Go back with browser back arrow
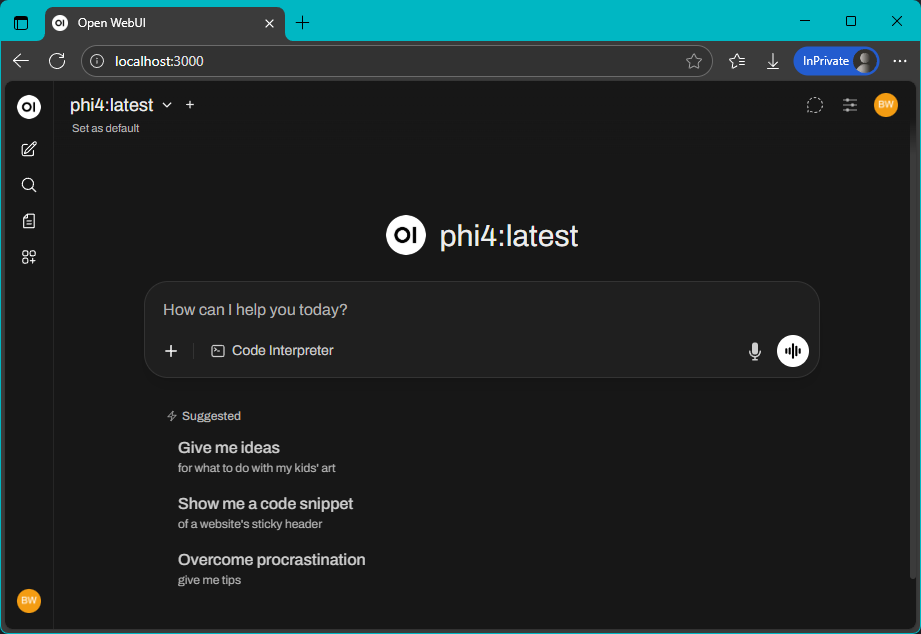The height and width of the screenshot is (634, 921). (x=21, y=61)
